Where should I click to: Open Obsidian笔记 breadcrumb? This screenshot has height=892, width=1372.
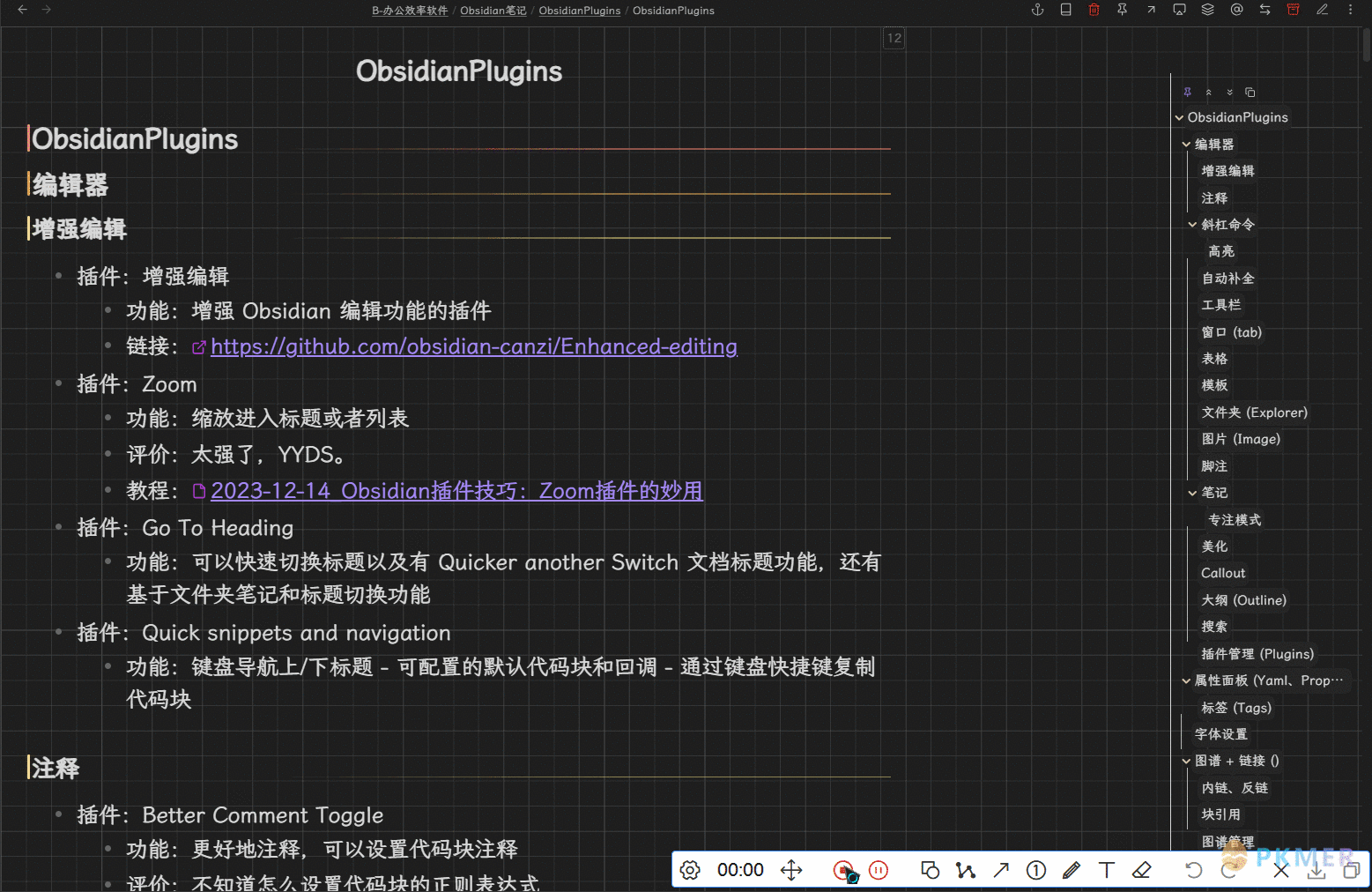(493, 11)
